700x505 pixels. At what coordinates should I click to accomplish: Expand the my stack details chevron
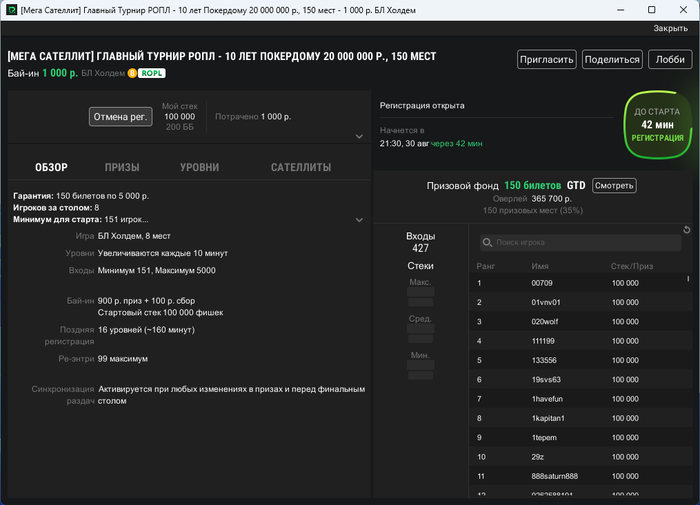(359, 137)
